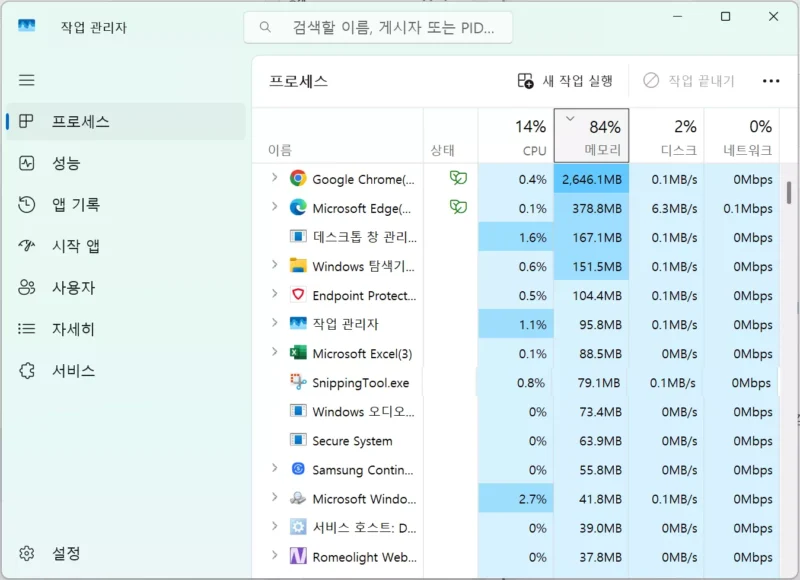Sort by the 이름 column header
Image resolution: width=800 pixels, height=580 pixels.
tap(338, 136)
